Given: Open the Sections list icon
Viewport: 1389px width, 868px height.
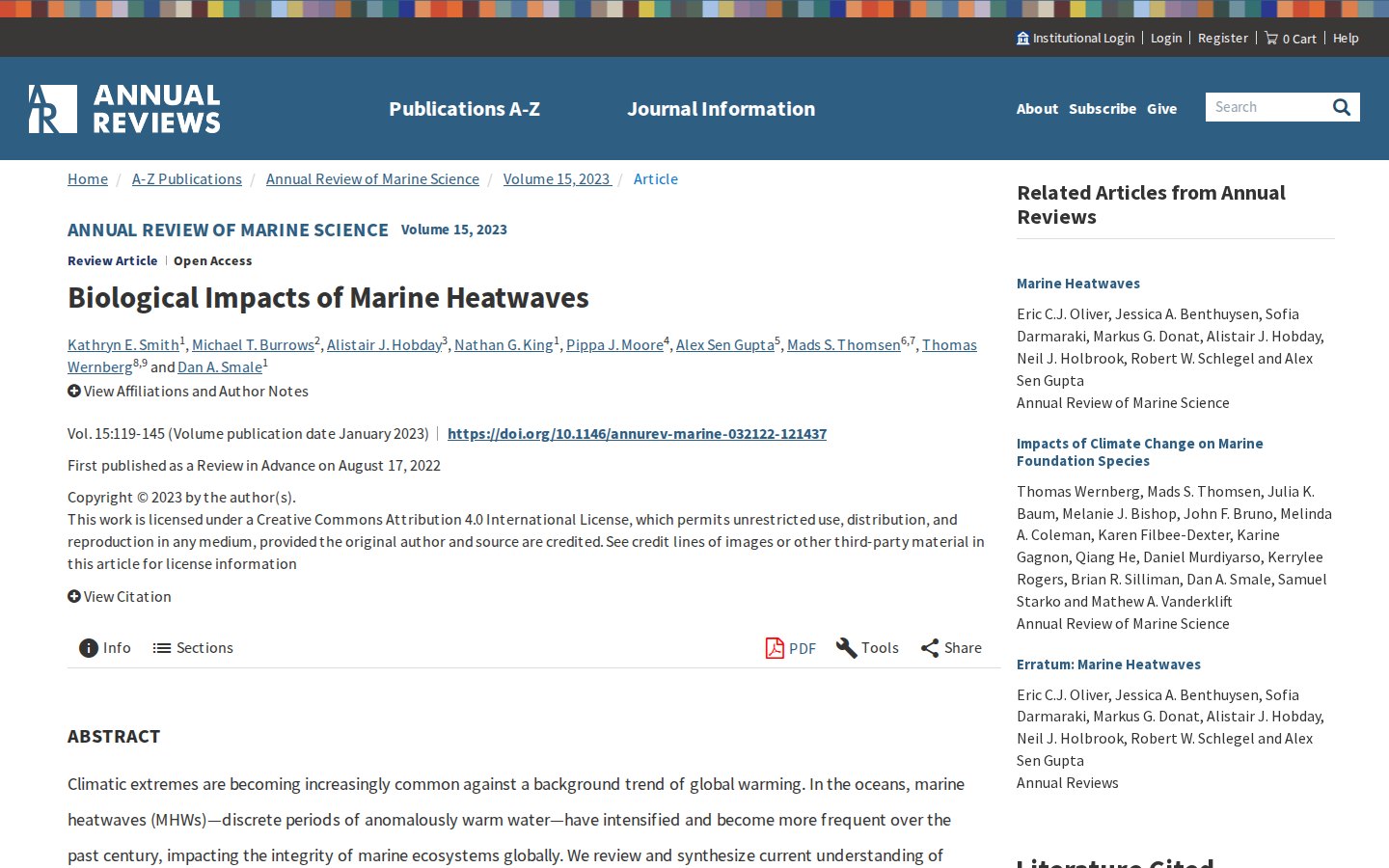Looking at the screenshot, I should (162, 648).
